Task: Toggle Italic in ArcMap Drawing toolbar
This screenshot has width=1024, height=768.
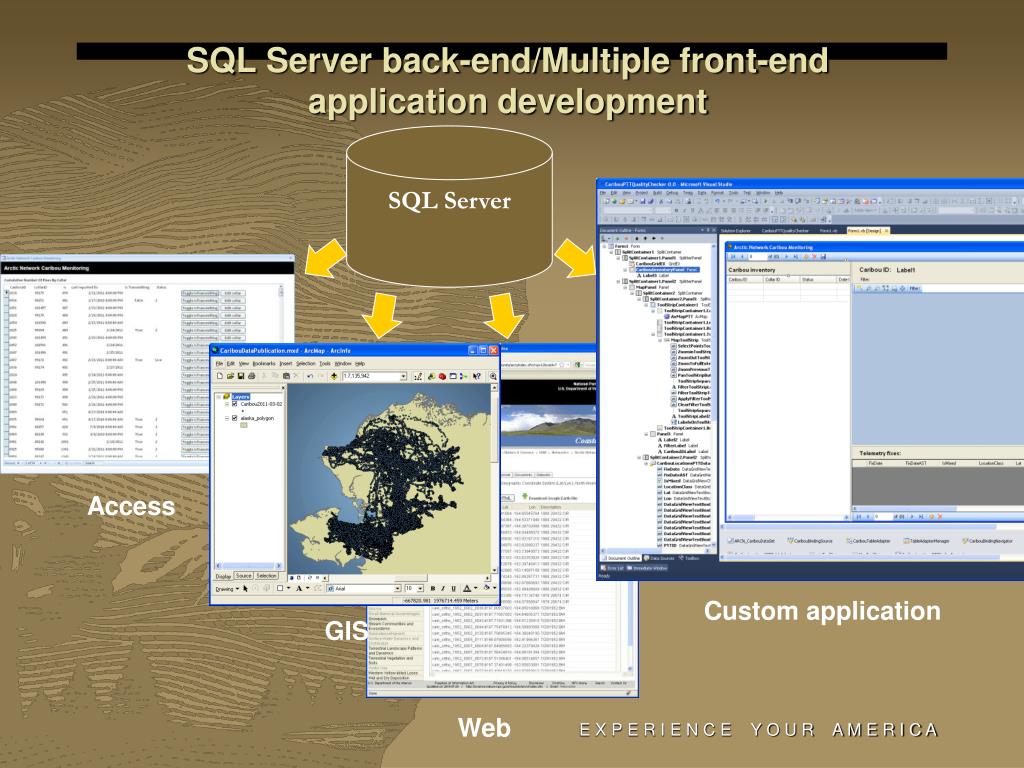Action: (443, 588)
